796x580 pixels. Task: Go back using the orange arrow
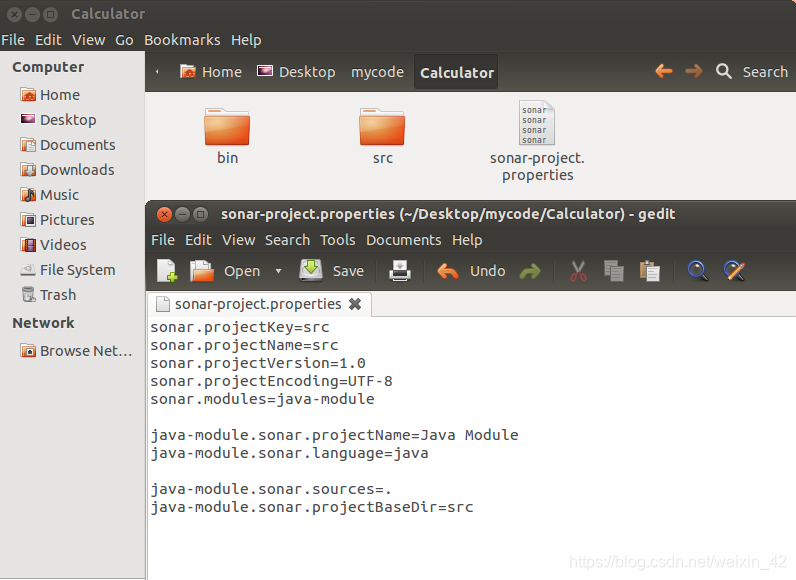[664, 71]
